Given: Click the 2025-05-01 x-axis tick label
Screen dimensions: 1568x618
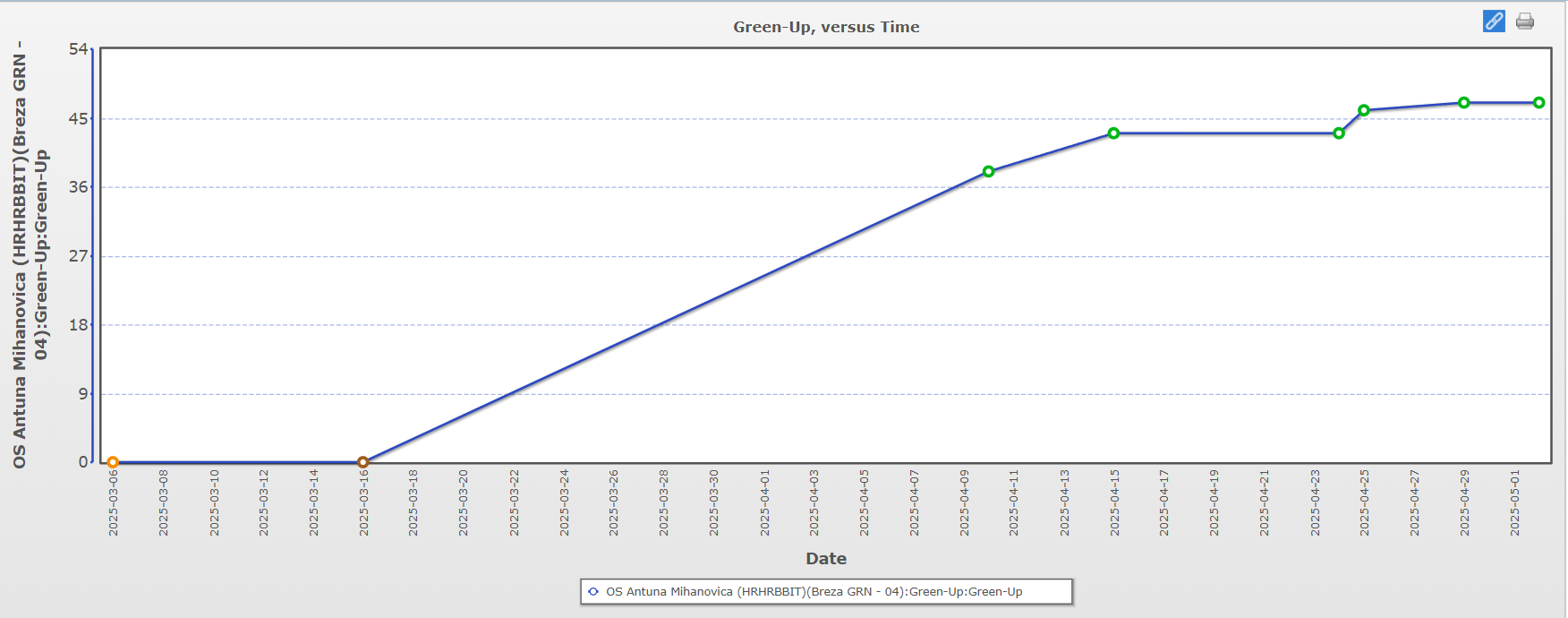Looking at the screenshot, I should (1514, 502).
